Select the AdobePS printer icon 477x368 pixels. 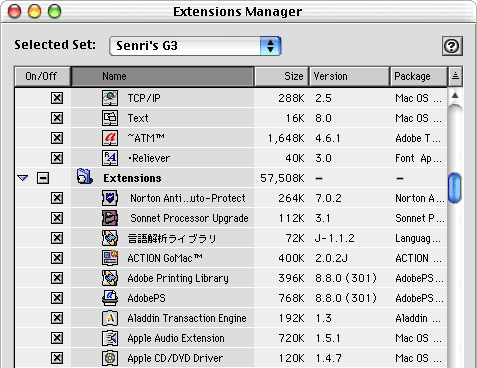110,298
